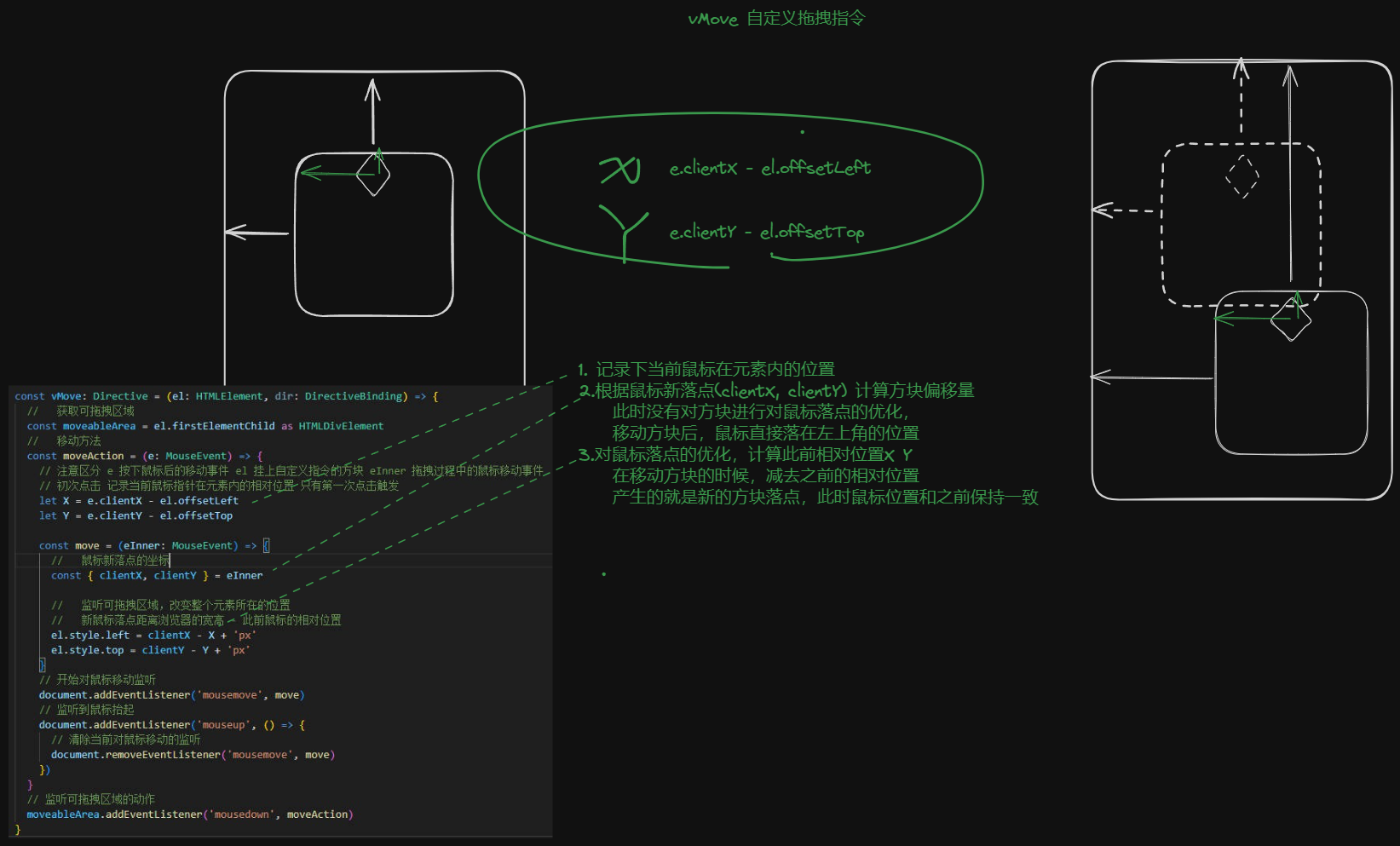The width and height of the screenshot is (1400, 846).
Task: Select the handwritten green X letter
Action: coord(619,170)
